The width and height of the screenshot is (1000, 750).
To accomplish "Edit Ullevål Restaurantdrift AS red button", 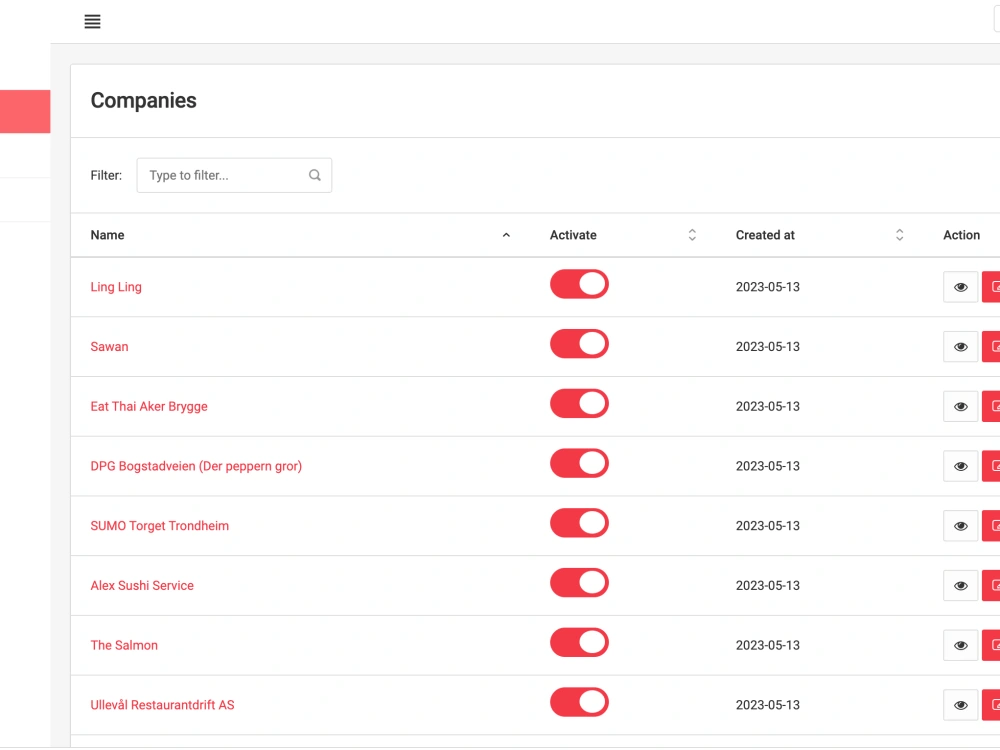I will [x=991, y=705].
